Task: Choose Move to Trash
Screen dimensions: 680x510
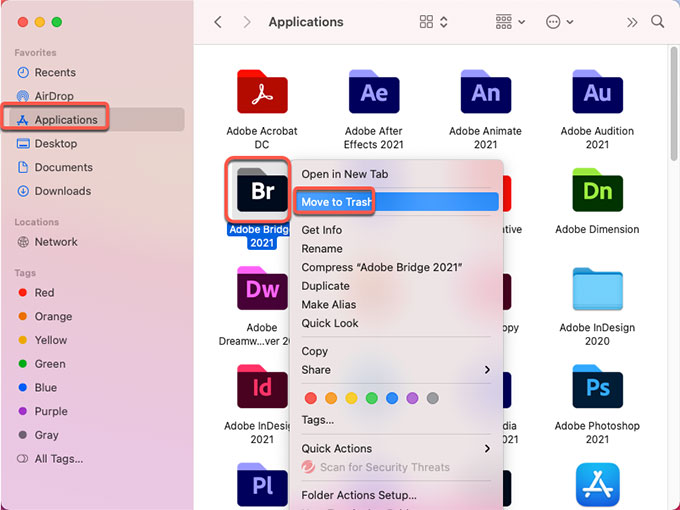Action: pyautogui.click(x=396, y=202)
